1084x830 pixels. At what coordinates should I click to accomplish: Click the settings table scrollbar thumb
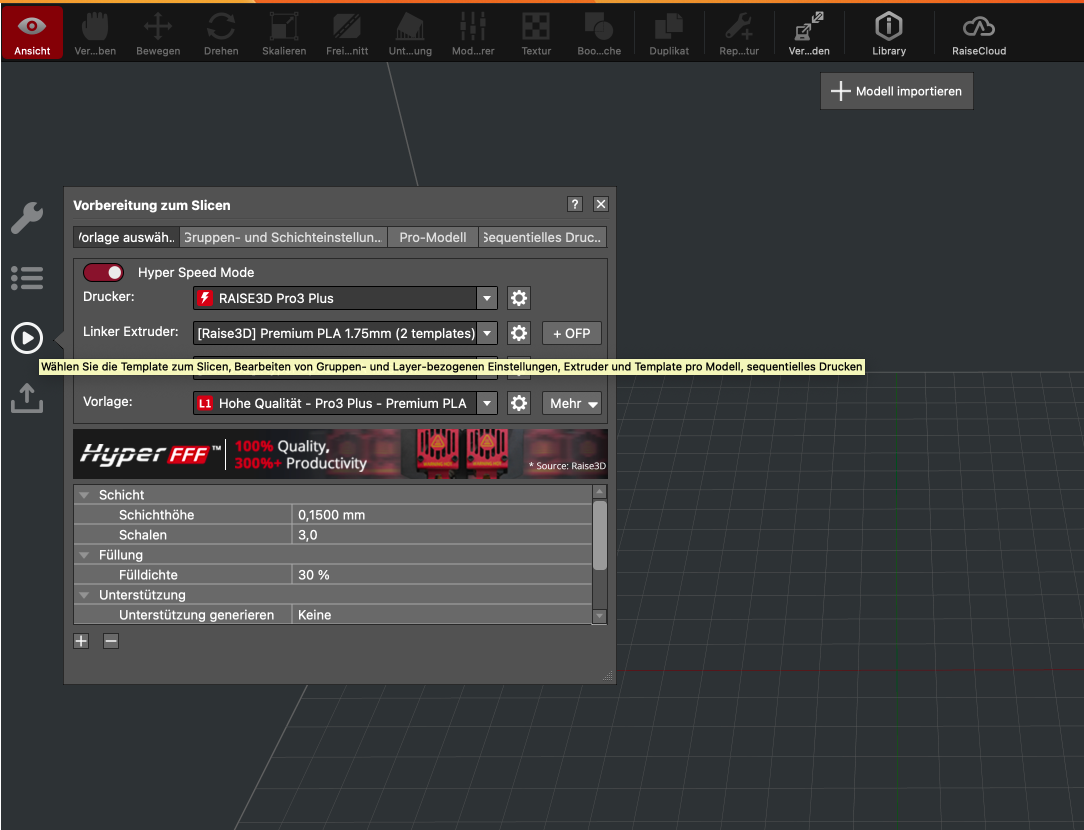pyautogui.click(x=600, y=536)
